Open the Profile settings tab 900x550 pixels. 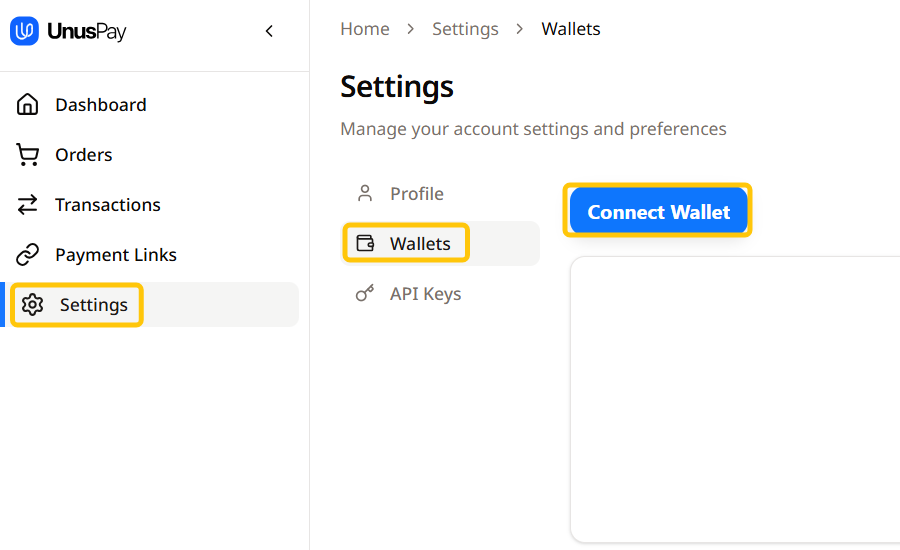(x=417, y=194)
